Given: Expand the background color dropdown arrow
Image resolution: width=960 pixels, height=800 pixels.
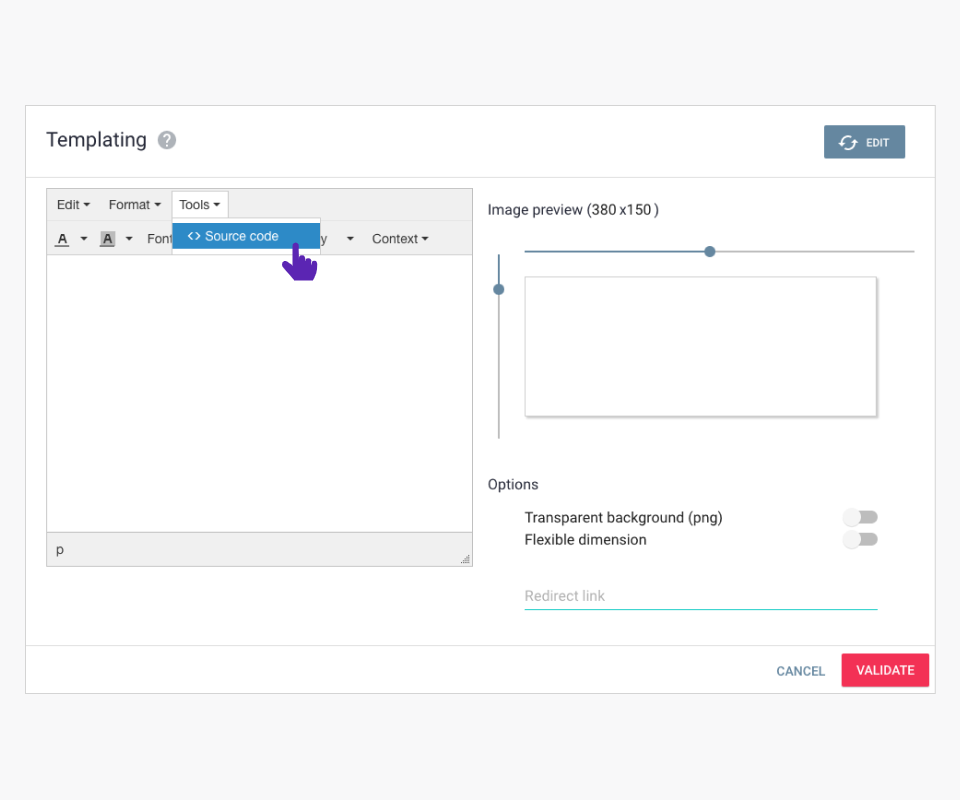Looking at the screenshot, I should point(129,239).
